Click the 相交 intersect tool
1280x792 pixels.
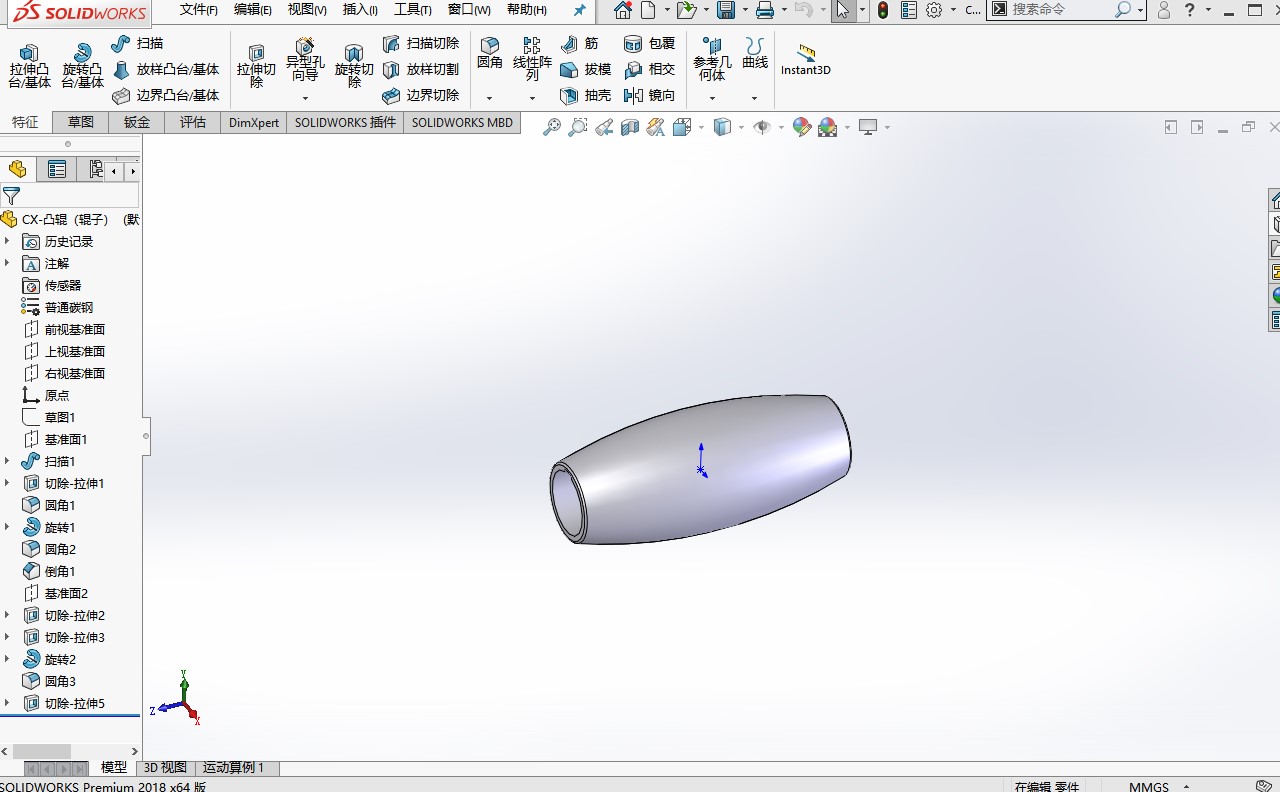click(x=649, y=70)
